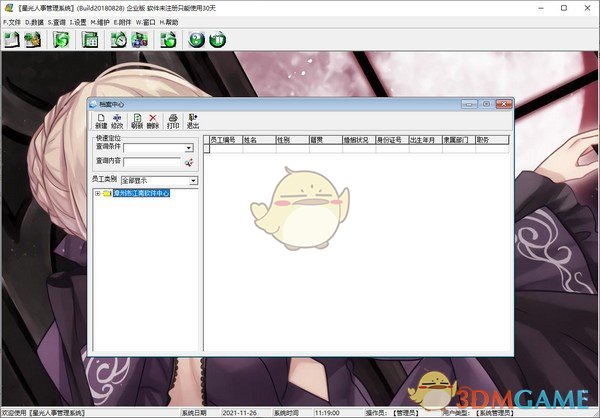Open the M.维护 menu
This screenshot has height=418, width=600.
[x=100, y=23]
